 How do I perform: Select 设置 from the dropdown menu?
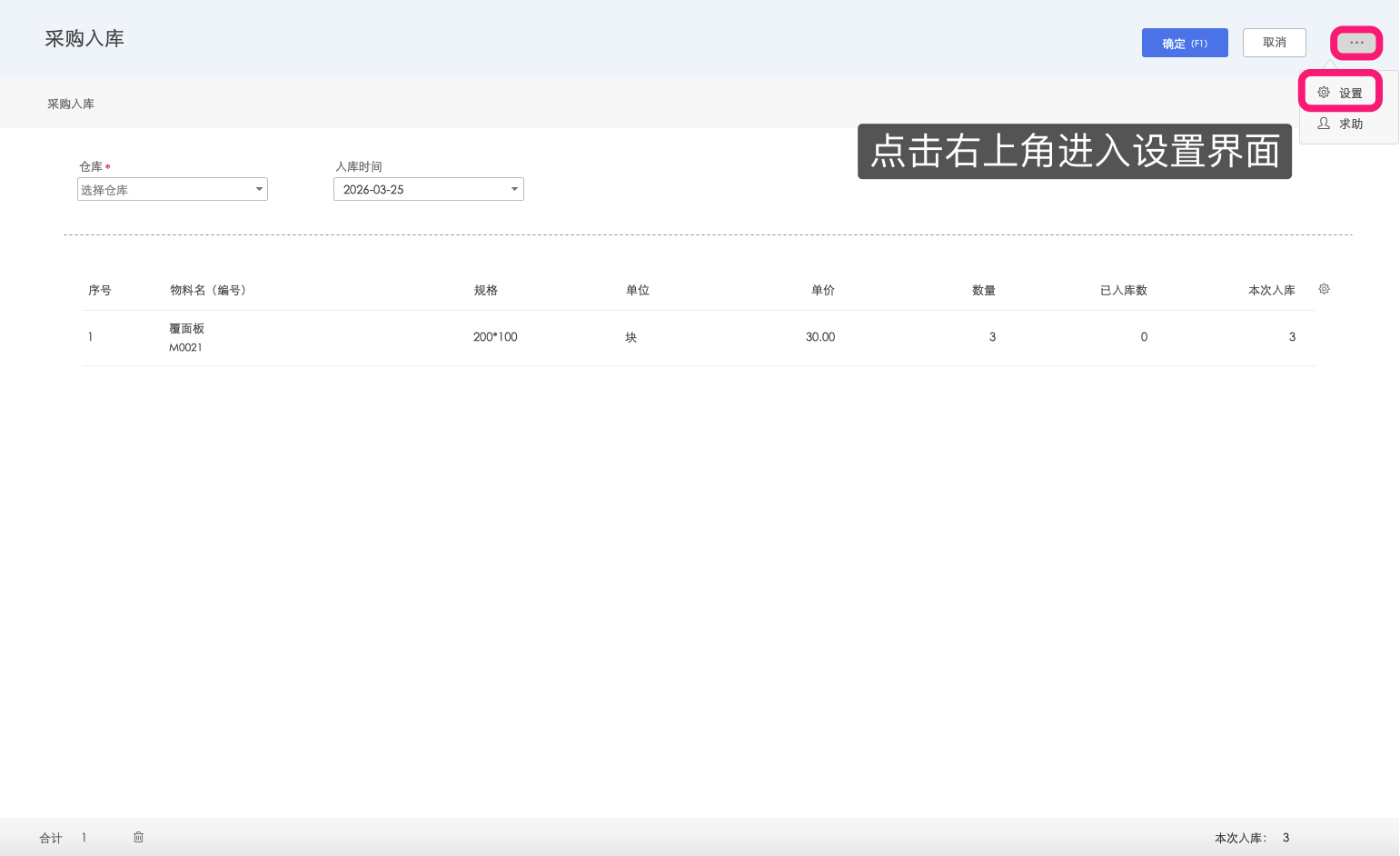[1340, 93]
